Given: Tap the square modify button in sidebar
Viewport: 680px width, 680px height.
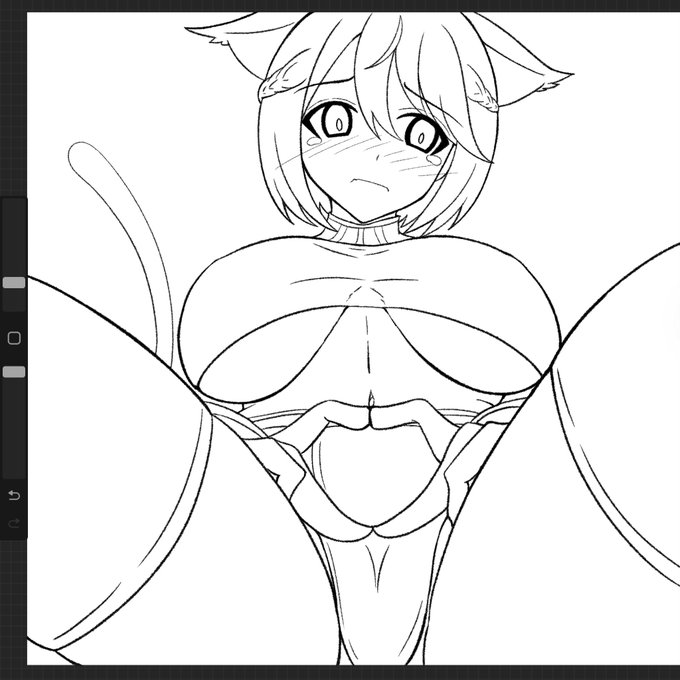Looking at the screenshot, I should pos(14,338).
